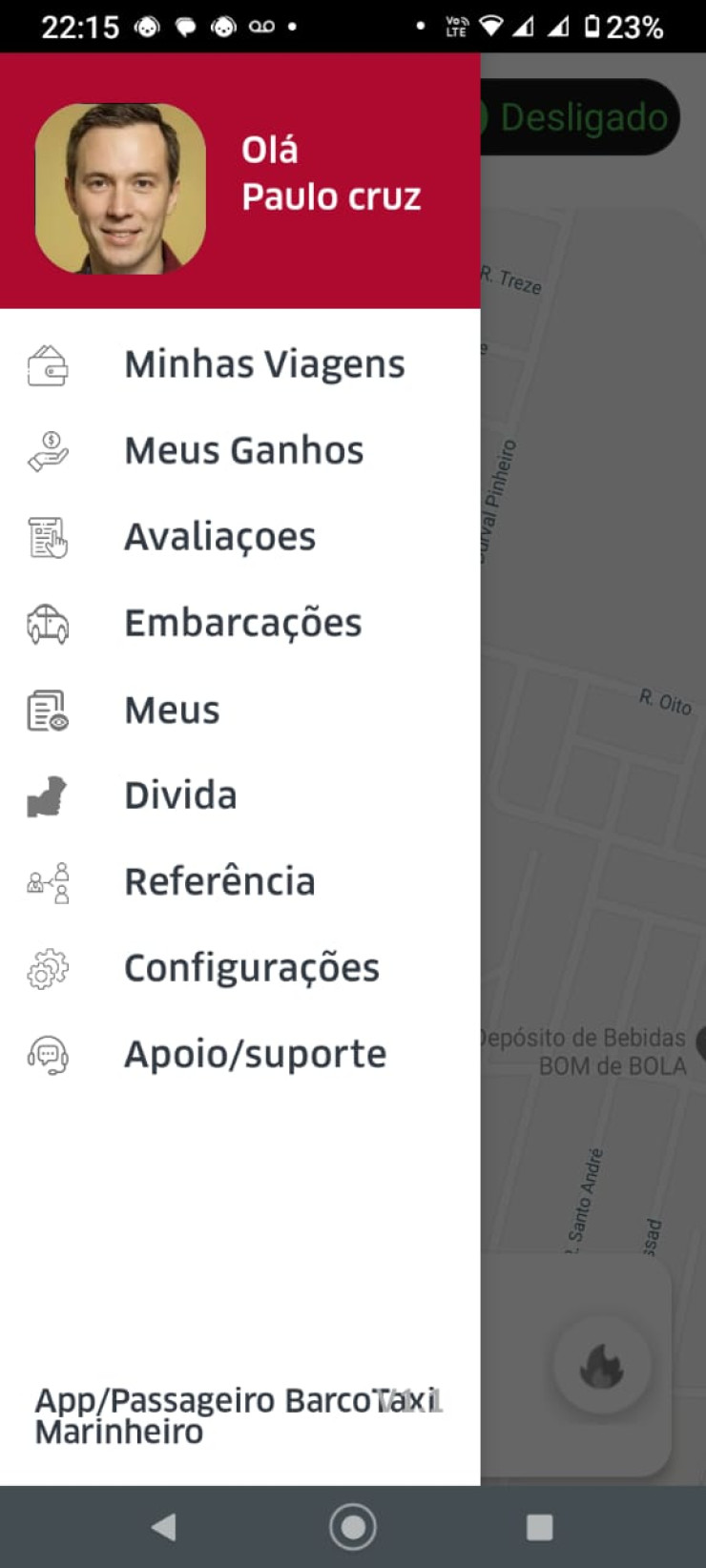Viewport: 706px width, 1568px height.
Task: Select the Embarcações menu entry
Action: 243,624
